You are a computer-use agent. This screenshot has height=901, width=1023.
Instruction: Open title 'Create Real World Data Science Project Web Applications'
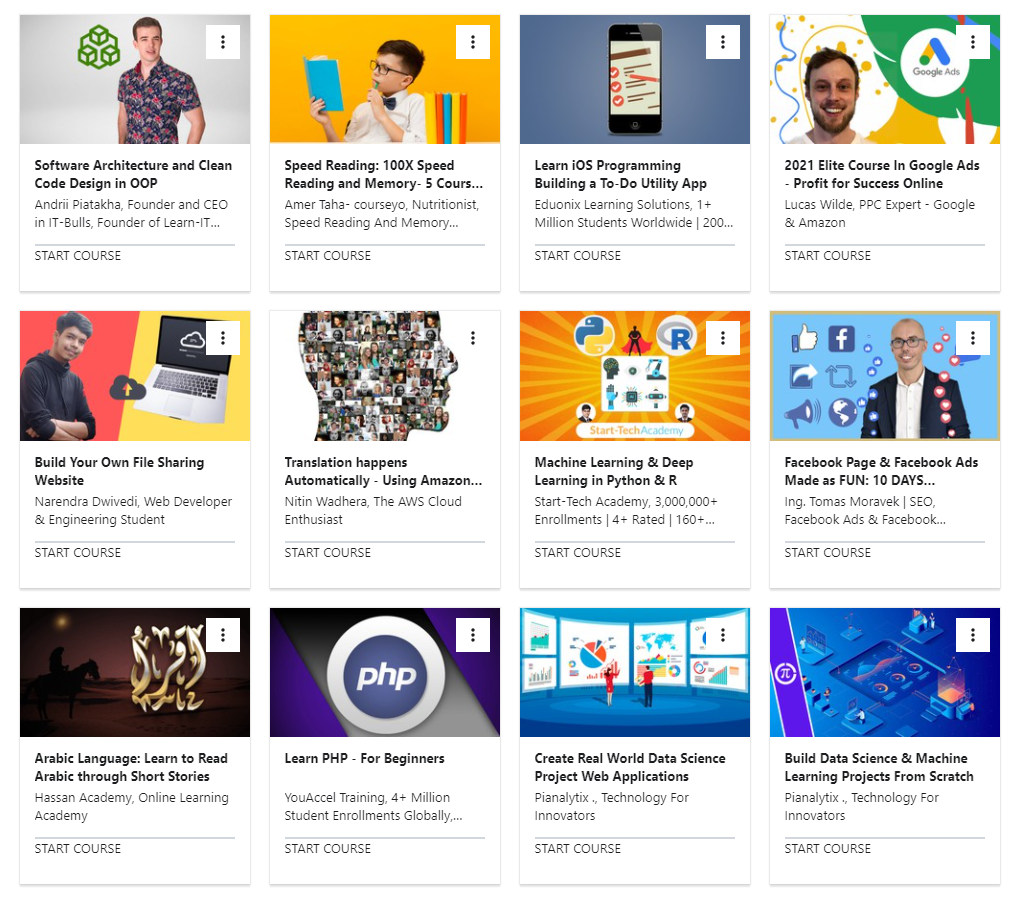(630, 768)
